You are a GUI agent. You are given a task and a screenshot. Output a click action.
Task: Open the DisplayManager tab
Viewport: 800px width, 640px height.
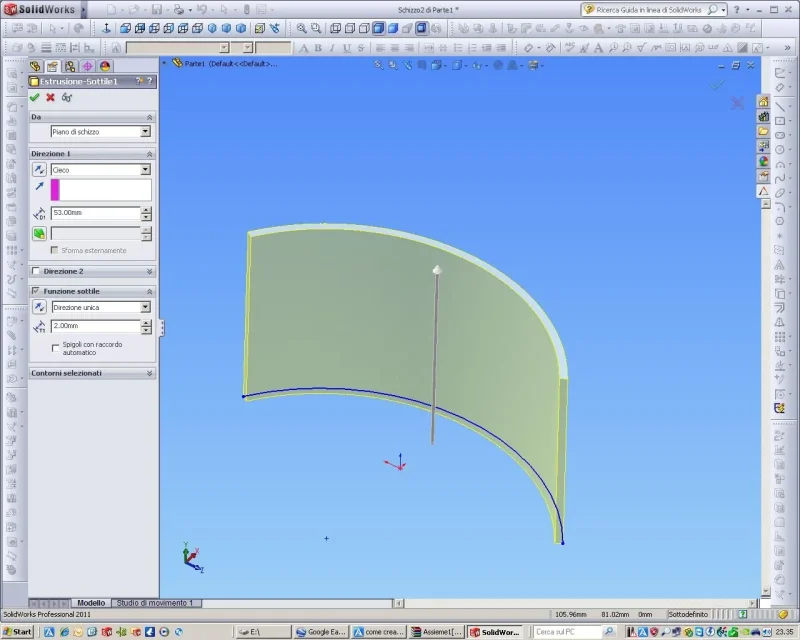pyautogui.click(x=105, y=66)
